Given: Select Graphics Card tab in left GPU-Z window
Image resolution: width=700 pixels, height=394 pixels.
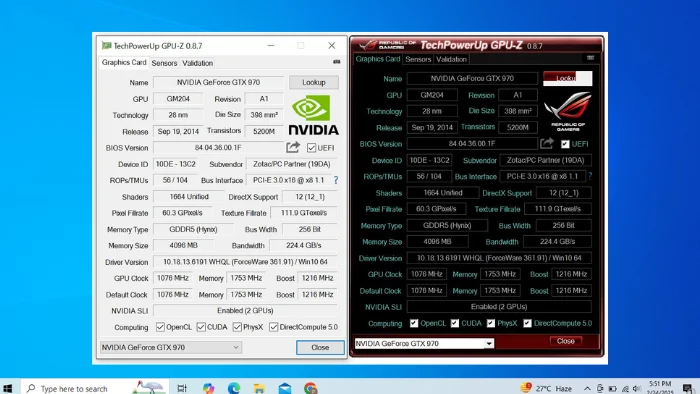Looking at the screenshot, I should [x=124, y=62].
